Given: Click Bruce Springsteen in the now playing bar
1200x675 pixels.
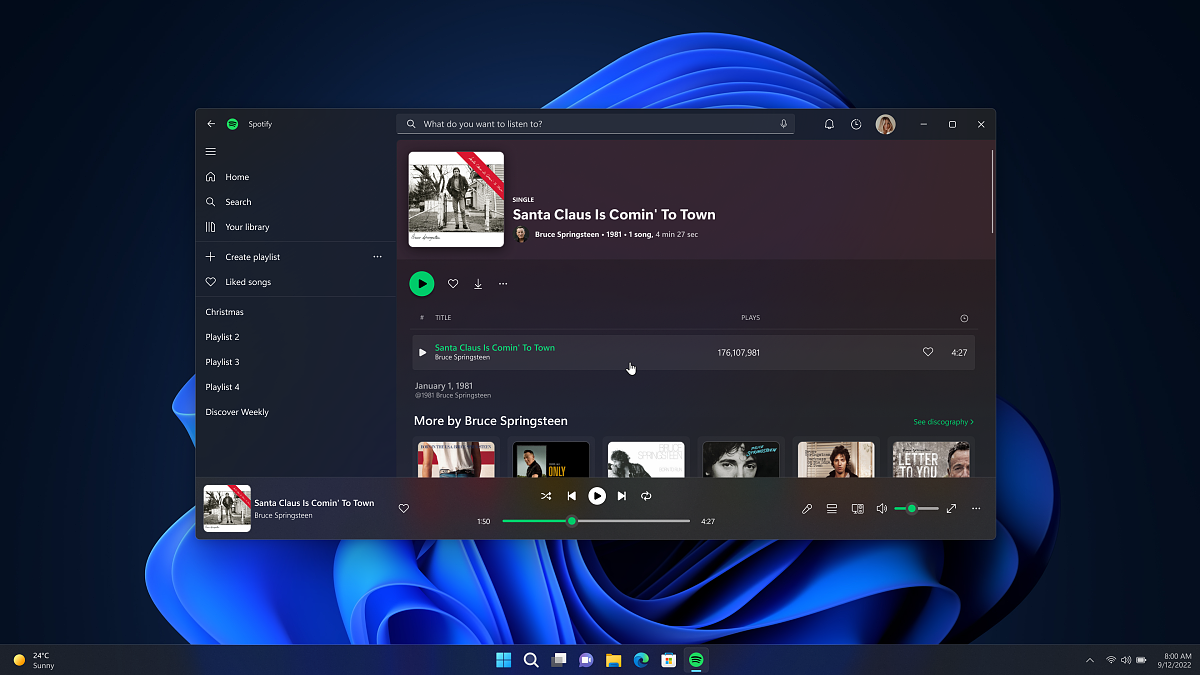Looking at the screenshot, I should [x=283, y=516].
